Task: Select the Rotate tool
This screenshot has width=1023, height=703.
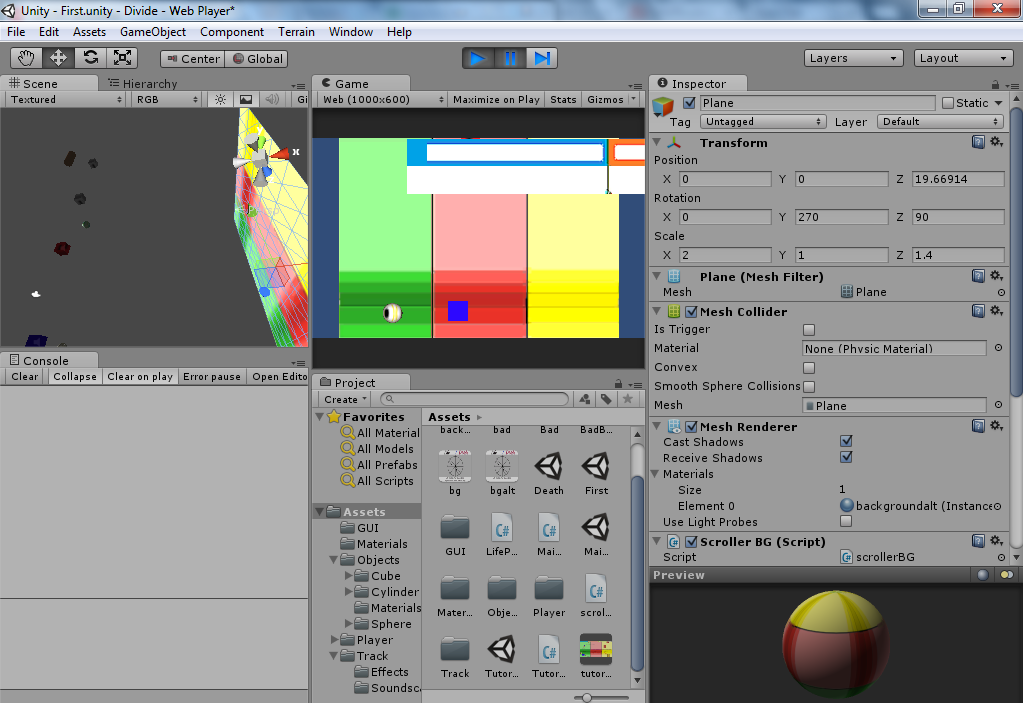Action: (x=90, y=58)
